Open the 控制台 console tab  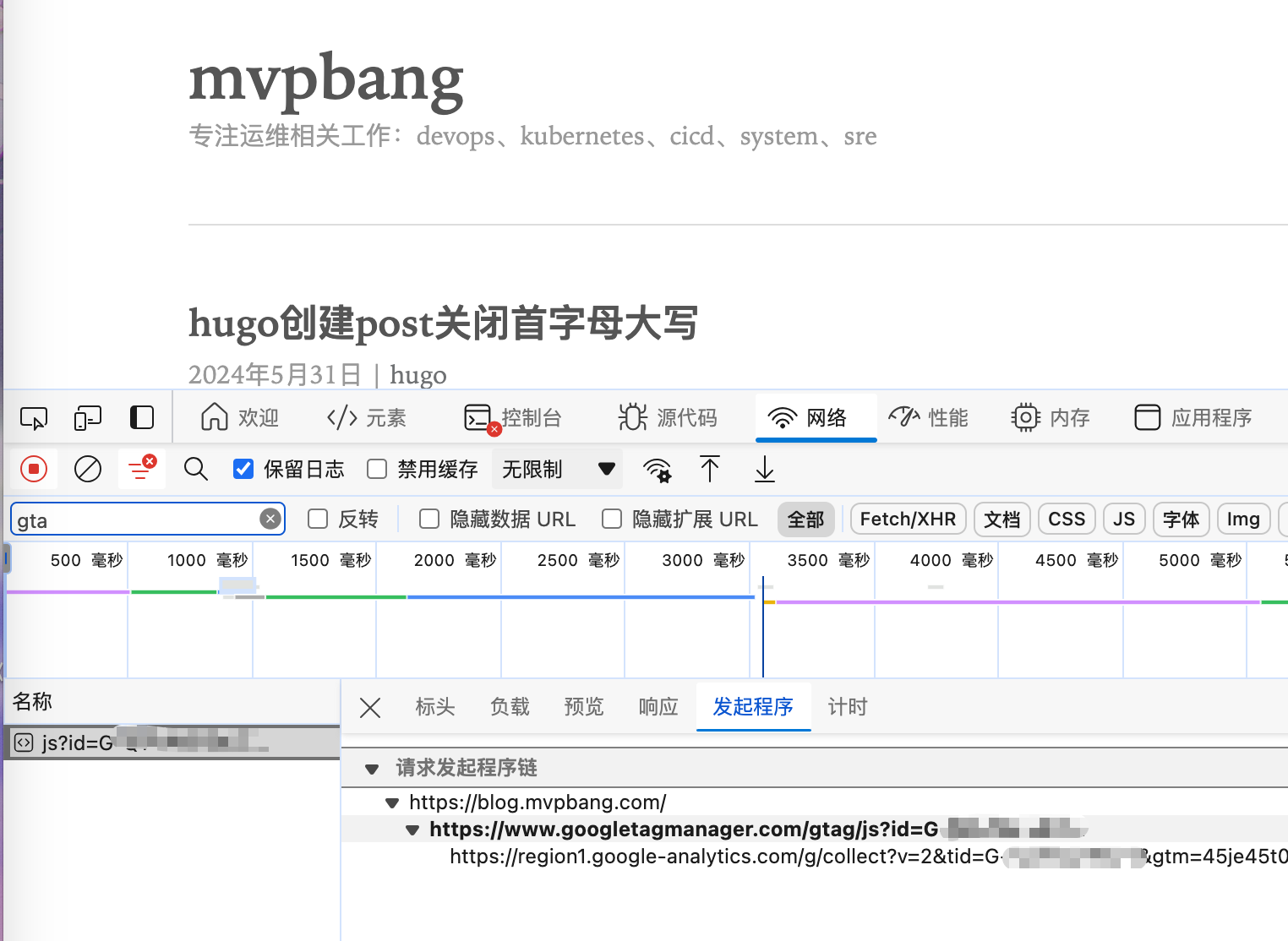tap(513, 417)
